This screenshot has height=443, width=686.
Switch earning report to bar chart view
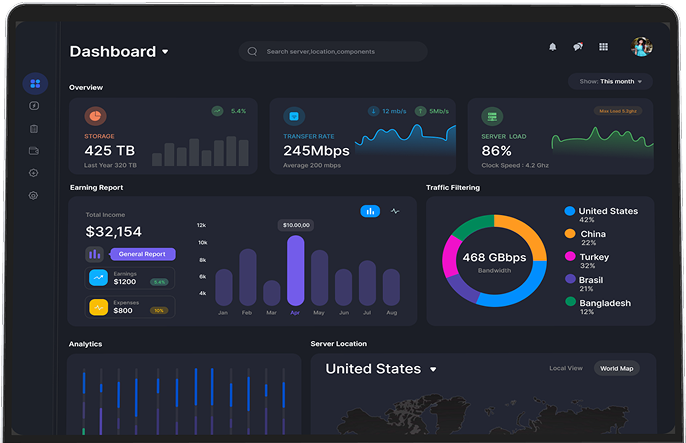click(x=370, y=211)
